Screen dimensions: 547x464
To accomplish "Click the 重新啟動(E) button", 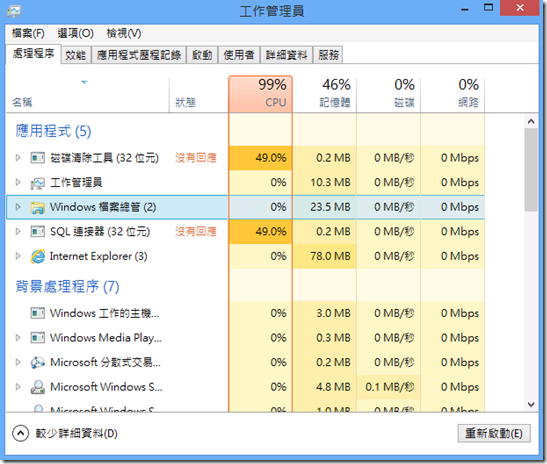I will point(494,434).
